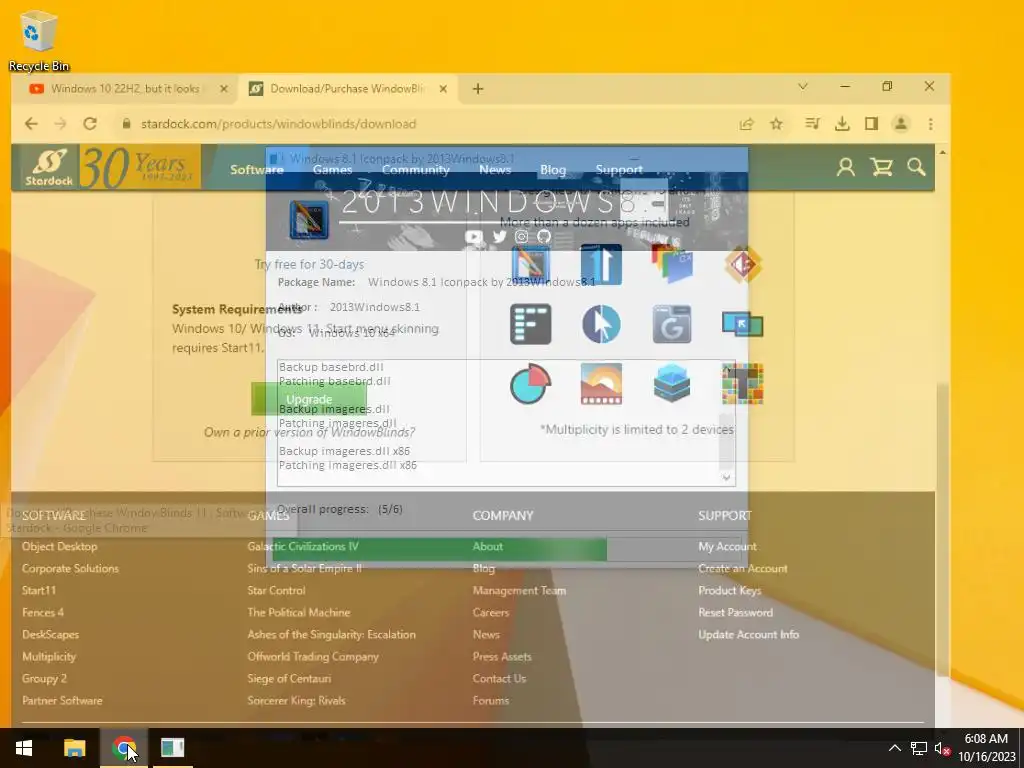Screen dimensions: 1024x768
Task: Bookmark this page with the star icon
Action: tap(776, 123)
